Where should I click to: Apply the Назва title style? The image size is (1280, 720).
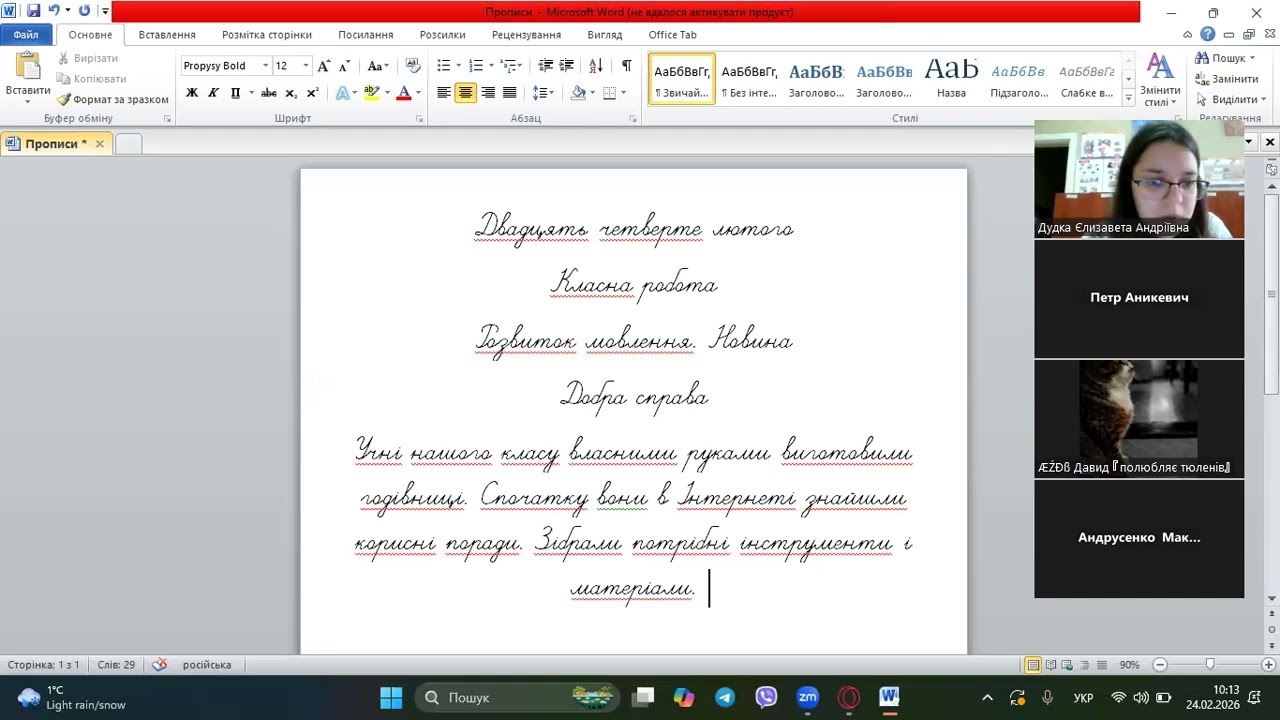click(x=951, y=79)
